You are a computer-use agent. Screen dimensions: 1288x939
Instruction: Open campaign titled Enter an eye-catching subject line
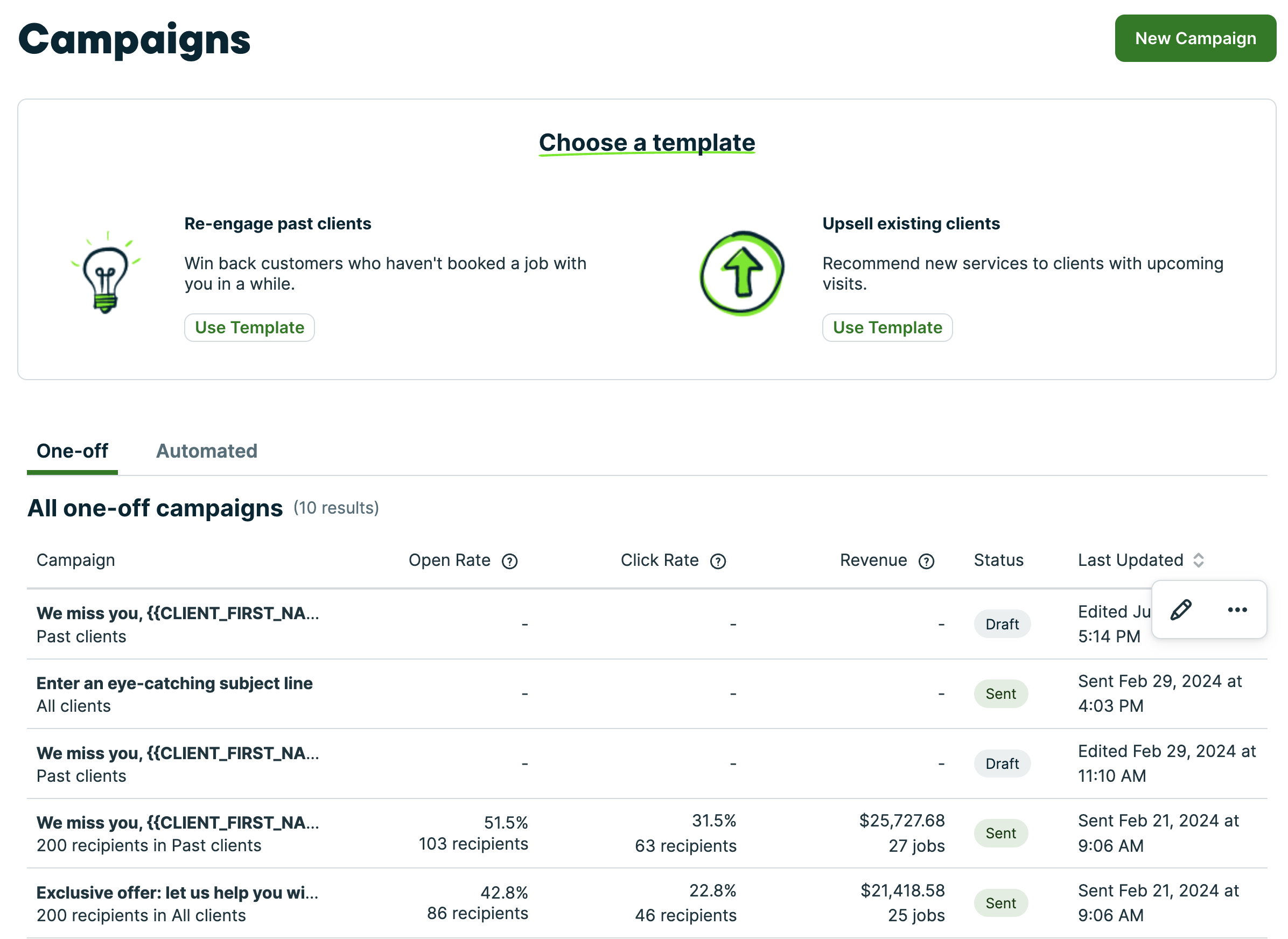pos(174,683)
